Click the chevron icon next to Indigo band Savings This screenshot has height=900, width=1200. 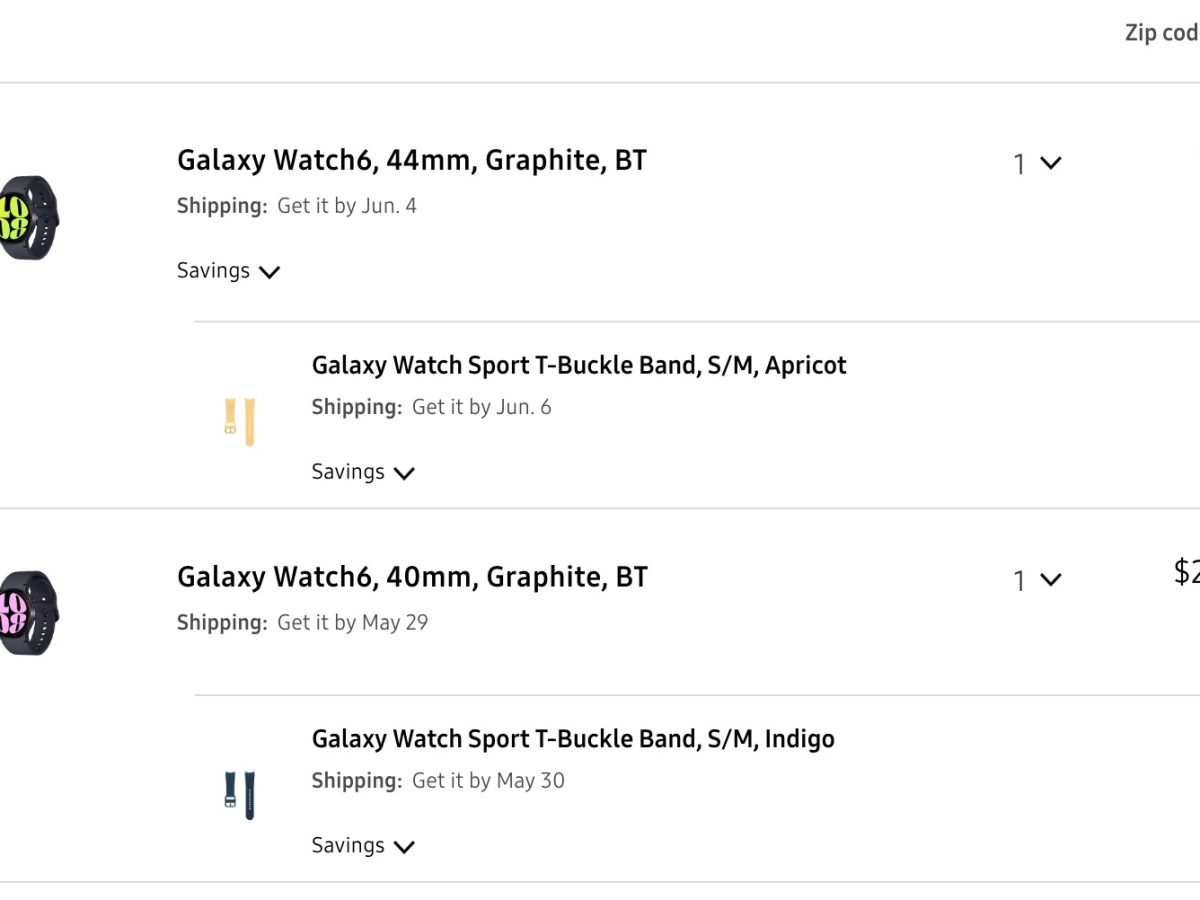[404, 847]
